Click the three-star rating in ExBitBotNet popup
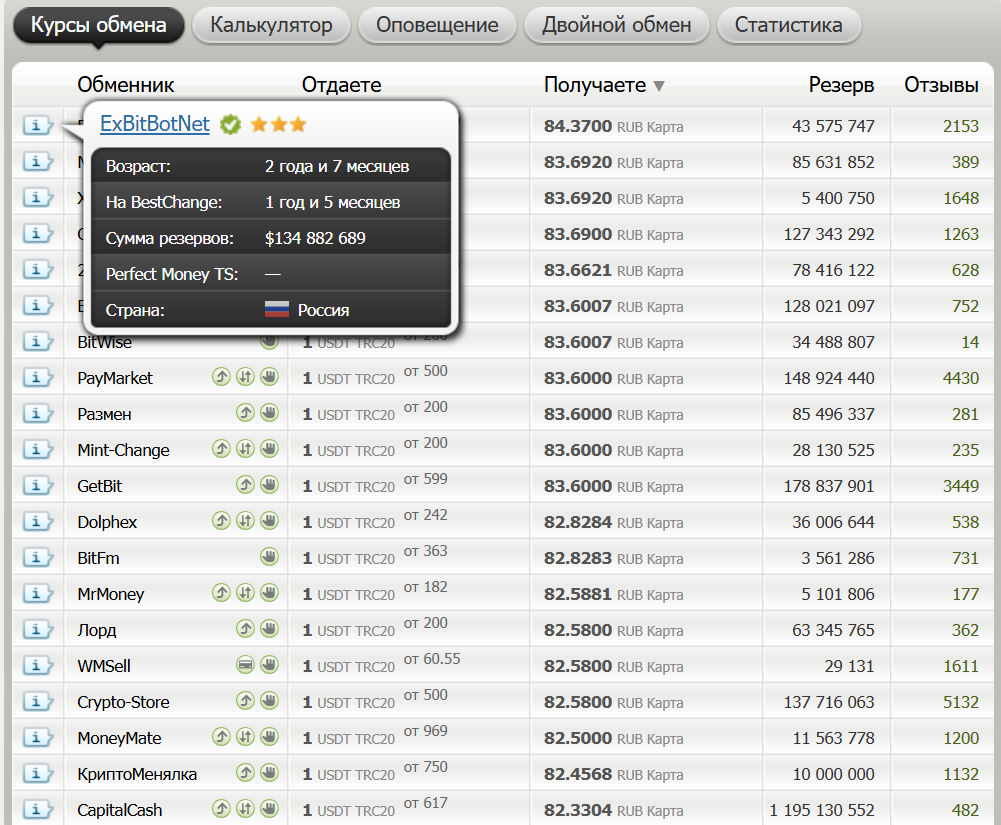Screen dimensions: 1001x825 pos(278,124)
